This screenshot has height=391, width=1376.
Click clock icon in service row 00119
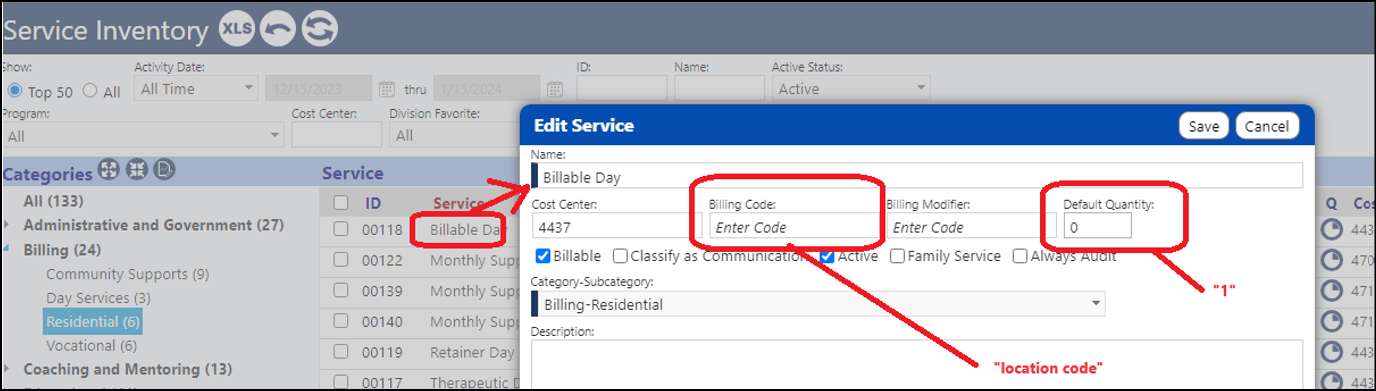click(x=1332, y=353)
